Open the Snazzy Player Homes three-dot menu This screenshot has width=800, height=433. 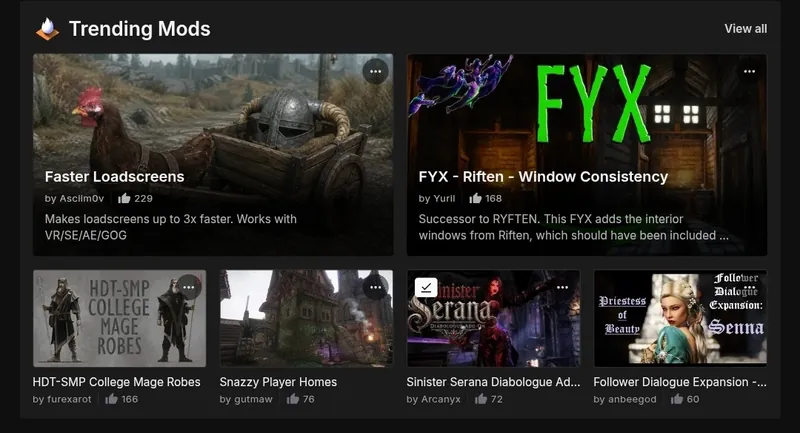376,288
